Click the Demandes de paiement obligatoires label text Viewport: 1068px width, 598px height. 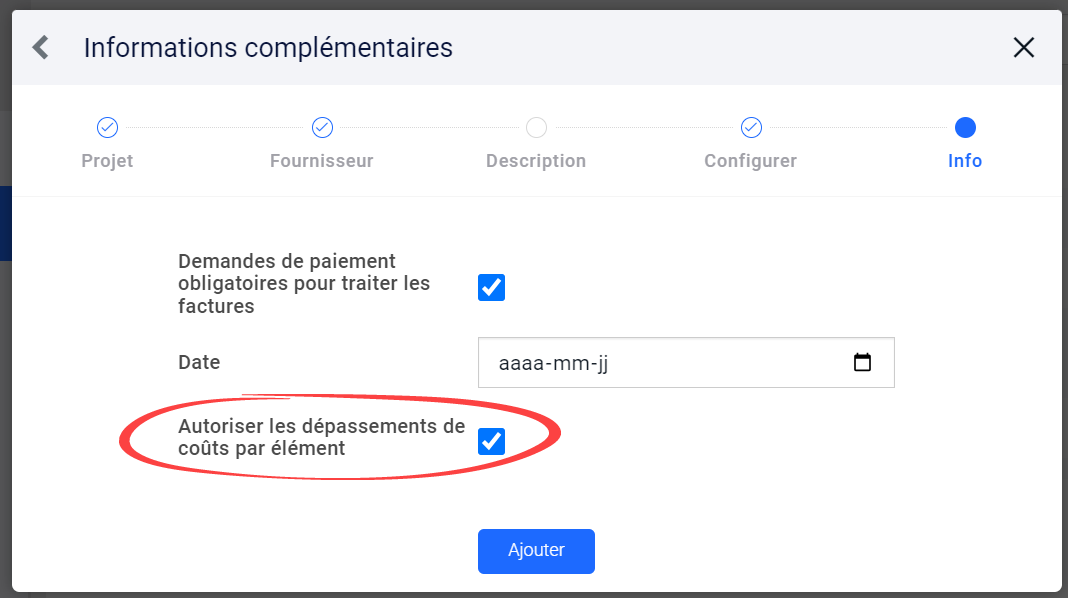click(x=304, y=283)
